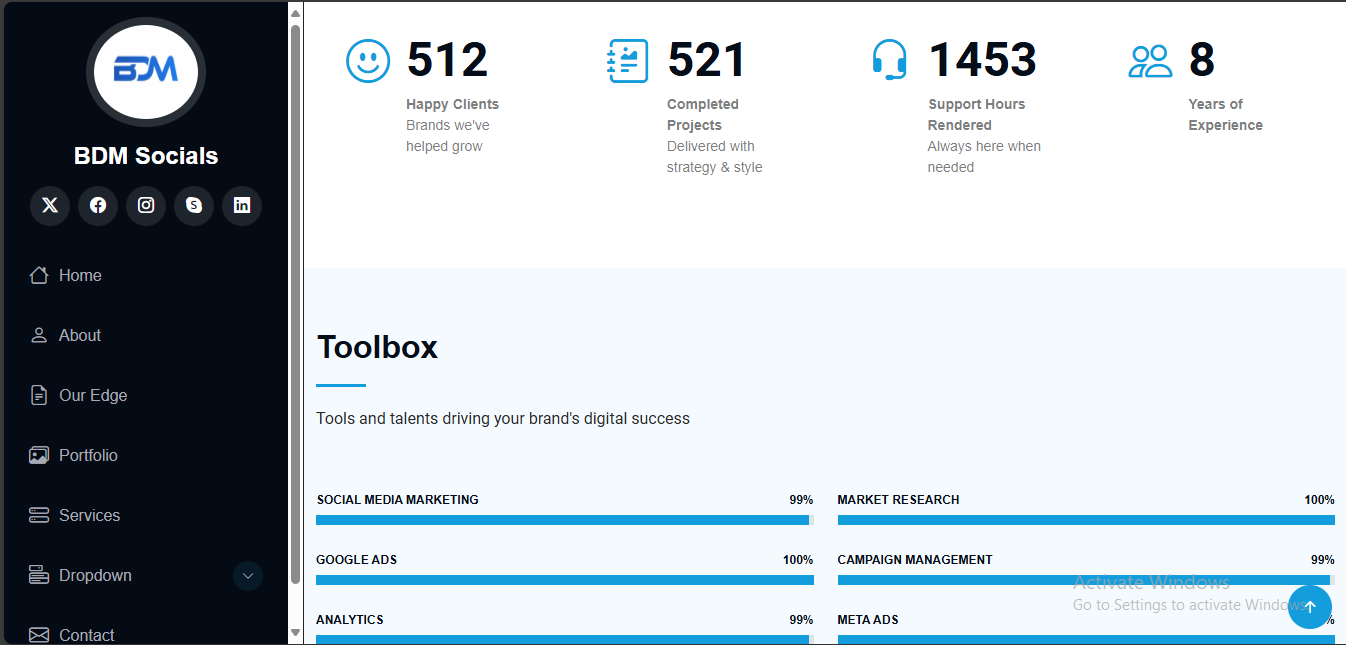Open the About navigation item
Image resolution: width=1346 pixels, height=645 pixels.
79,336
